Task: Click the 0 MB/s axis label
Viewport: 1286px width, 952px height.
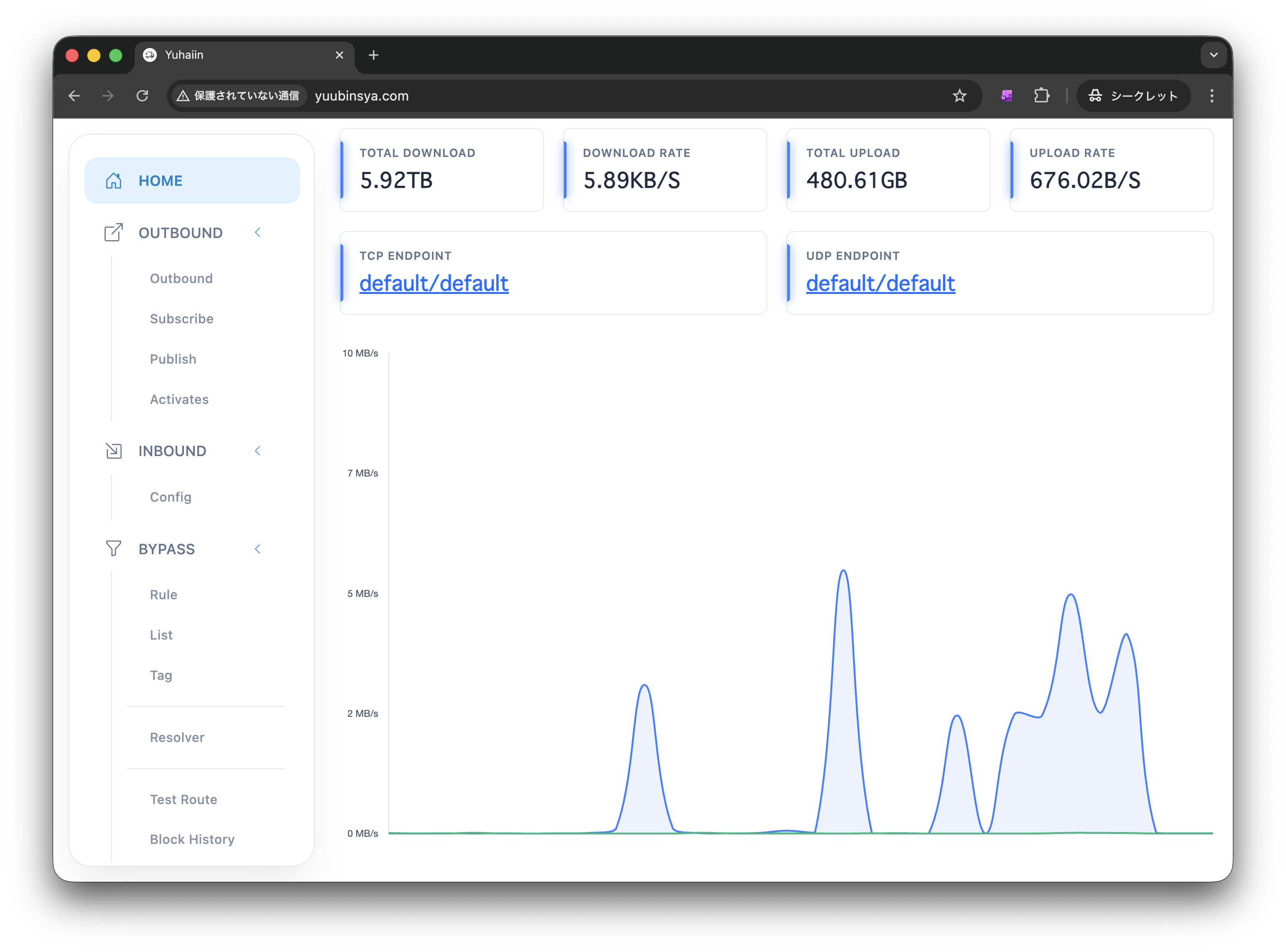Action: point(363,833)
